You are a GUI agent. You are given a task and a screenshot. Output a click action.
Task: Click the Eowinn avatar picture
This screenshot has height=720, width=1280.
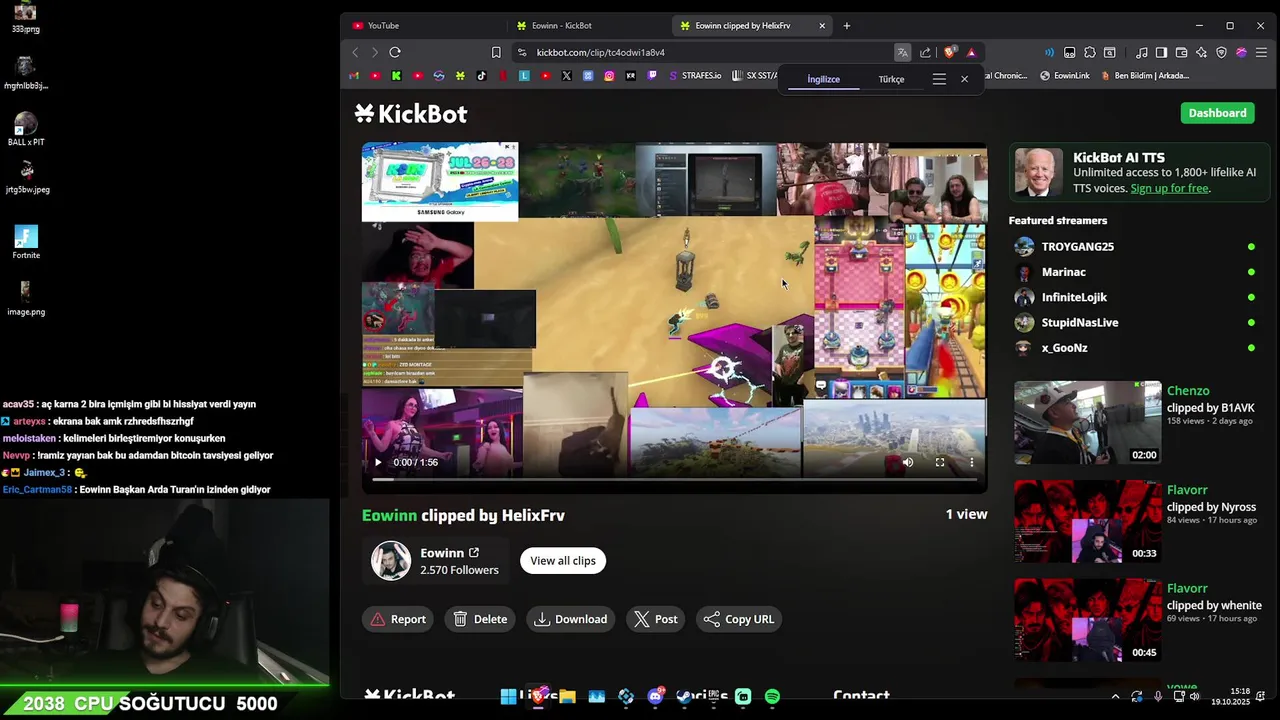(x=391, y=561)
